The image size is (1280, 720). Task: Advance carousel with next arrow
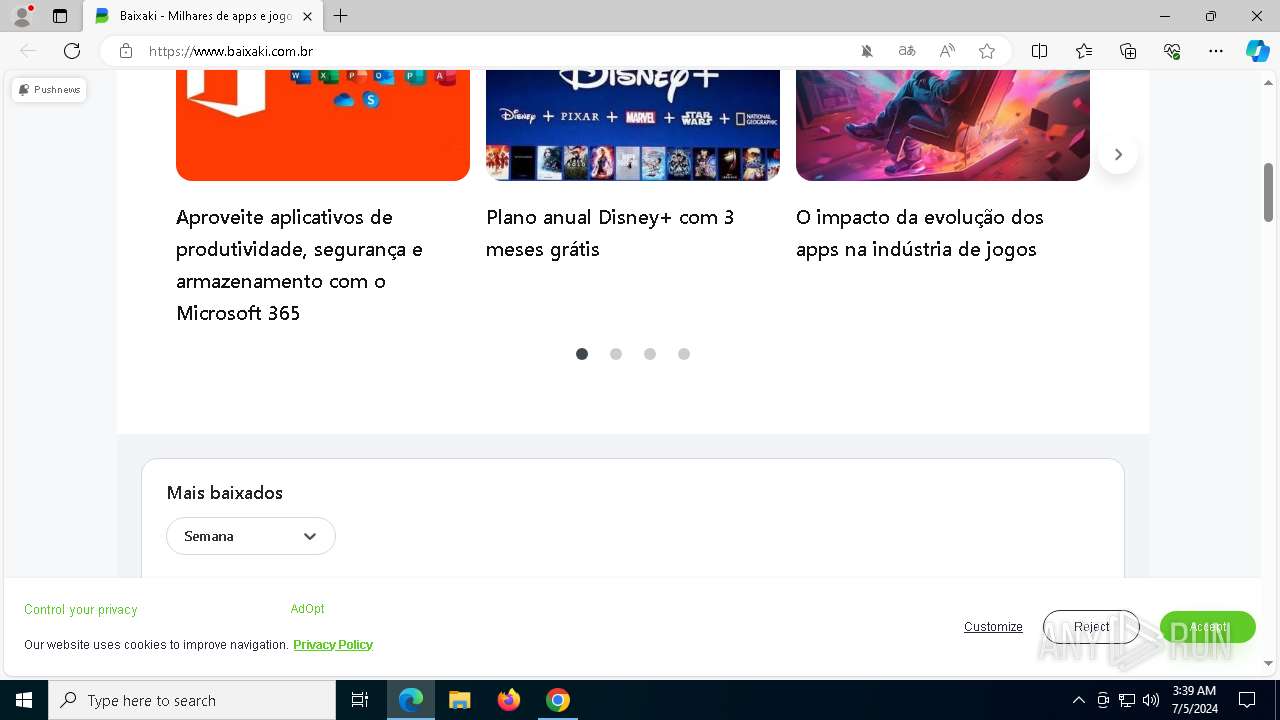[1118, 154]
